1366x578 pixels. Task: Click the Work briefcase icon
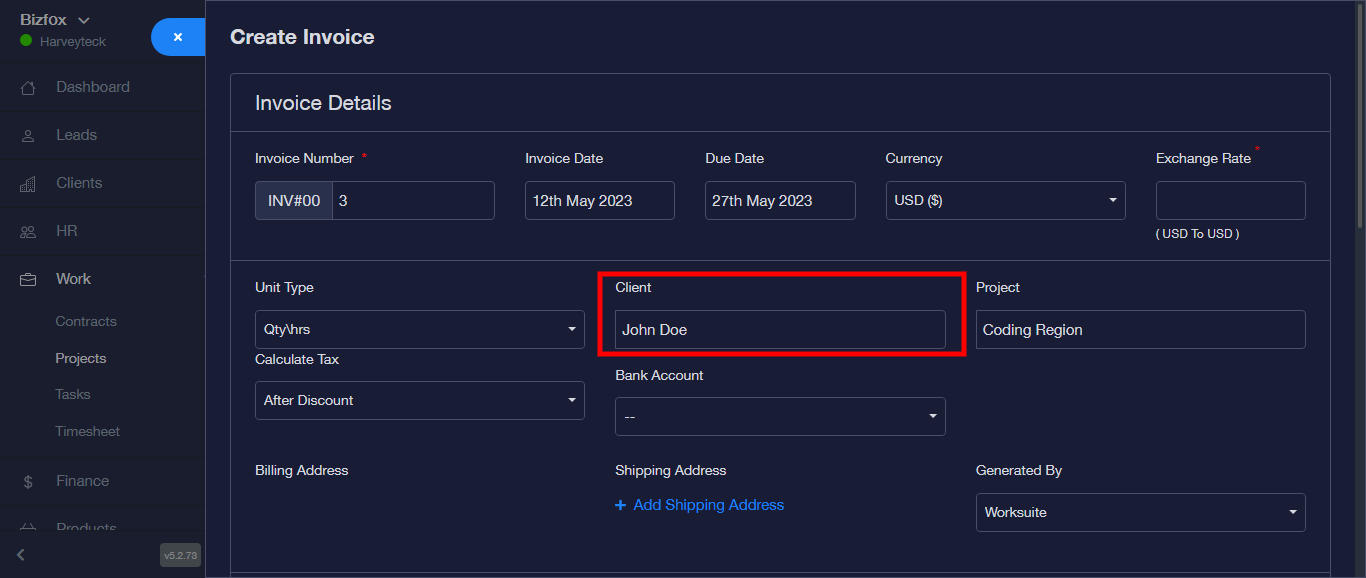point(28,280)
